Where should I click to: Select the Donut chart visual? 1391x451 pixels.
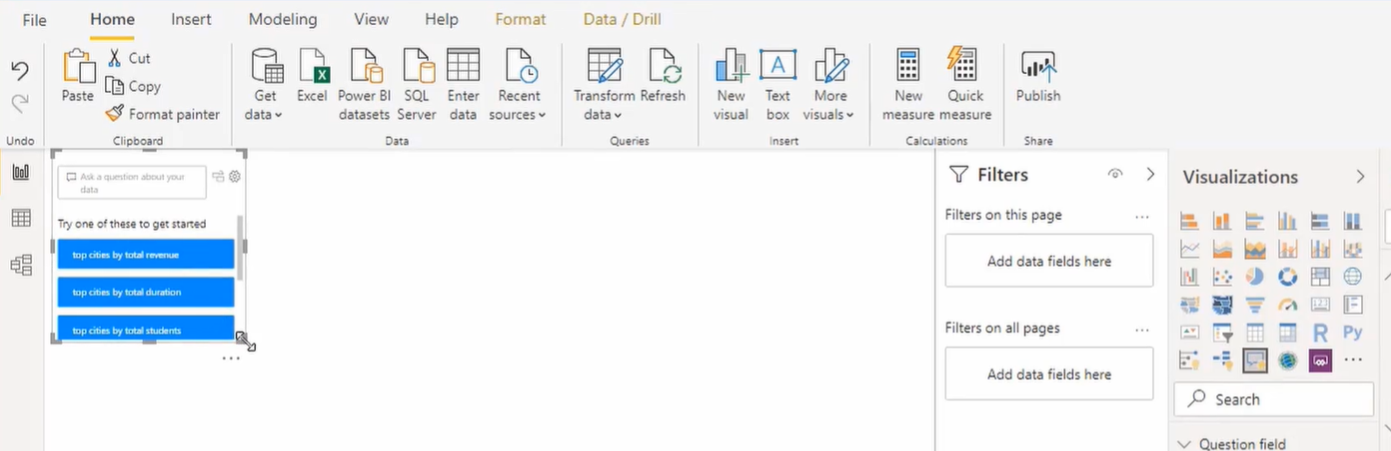[x=1287, y=277]
